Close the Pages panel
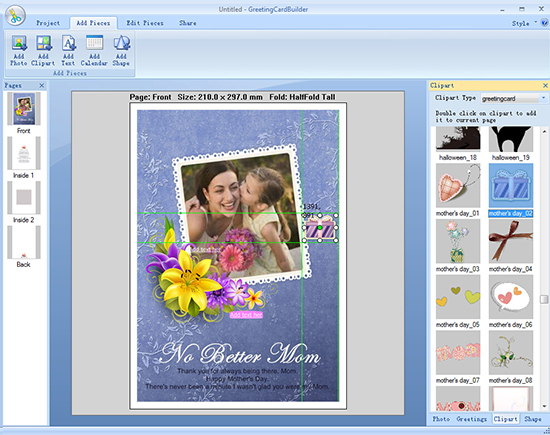Viewport: 550px width, 435px height. click(x=42, y=86)
